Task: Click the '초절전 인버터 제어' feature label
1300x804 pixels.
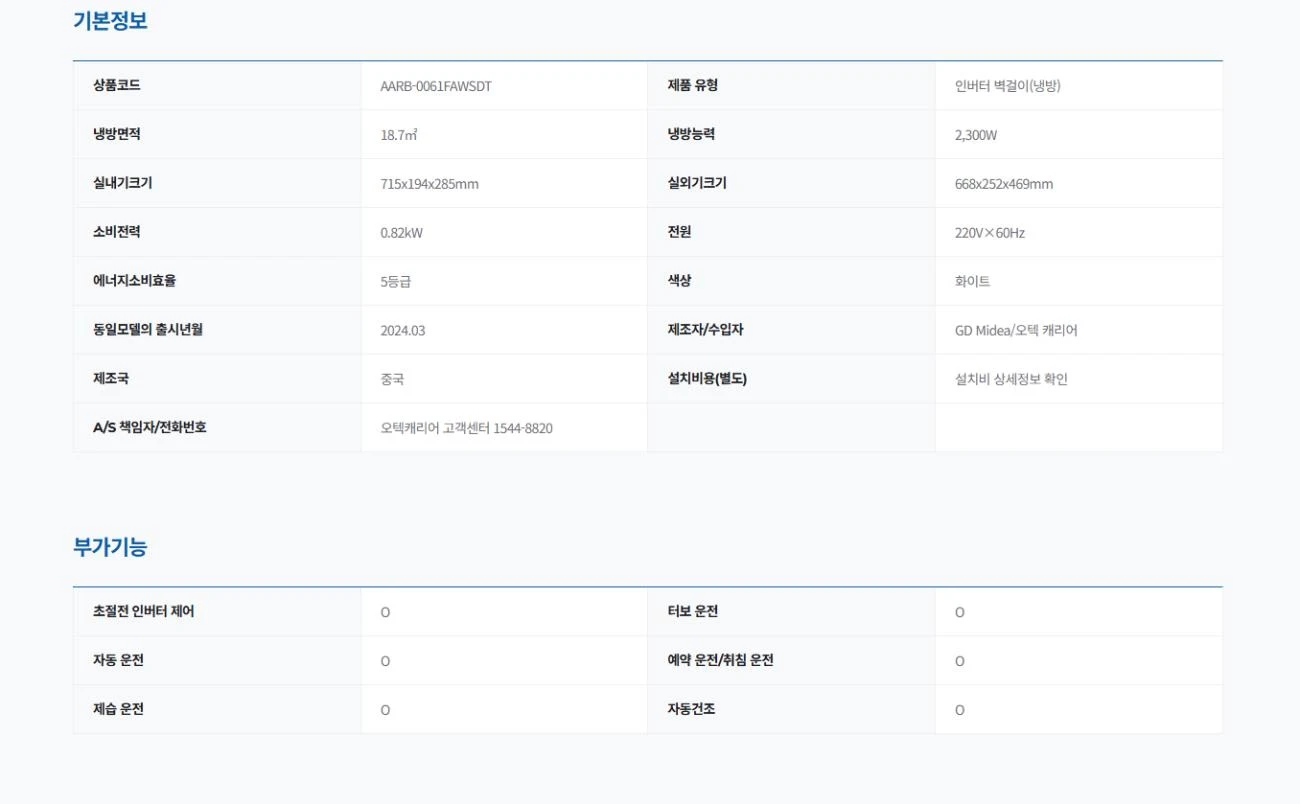Action: (x=144, y=611)
